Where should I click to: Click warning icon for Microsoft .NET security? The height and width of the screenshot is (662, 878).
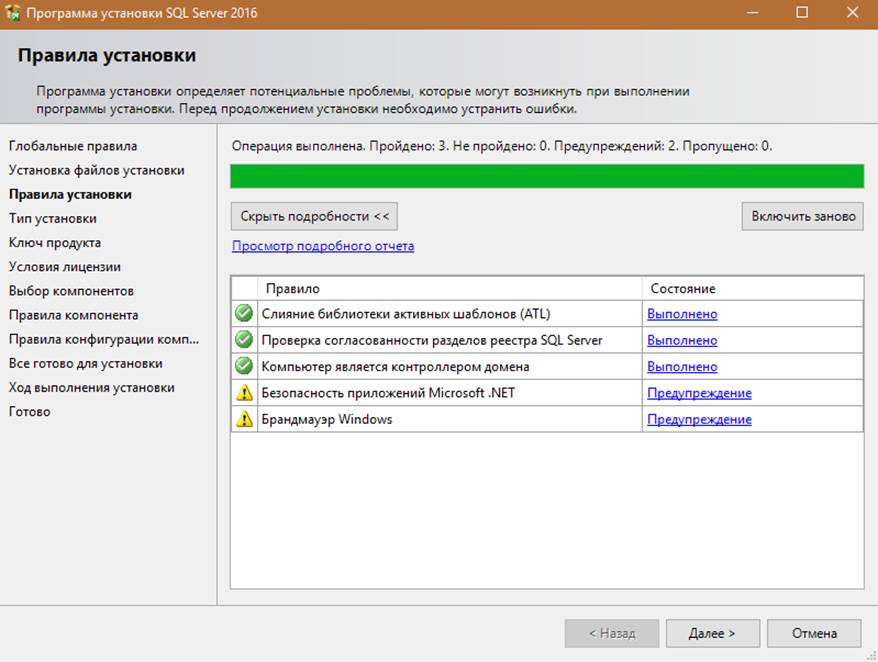coord(244,393)
